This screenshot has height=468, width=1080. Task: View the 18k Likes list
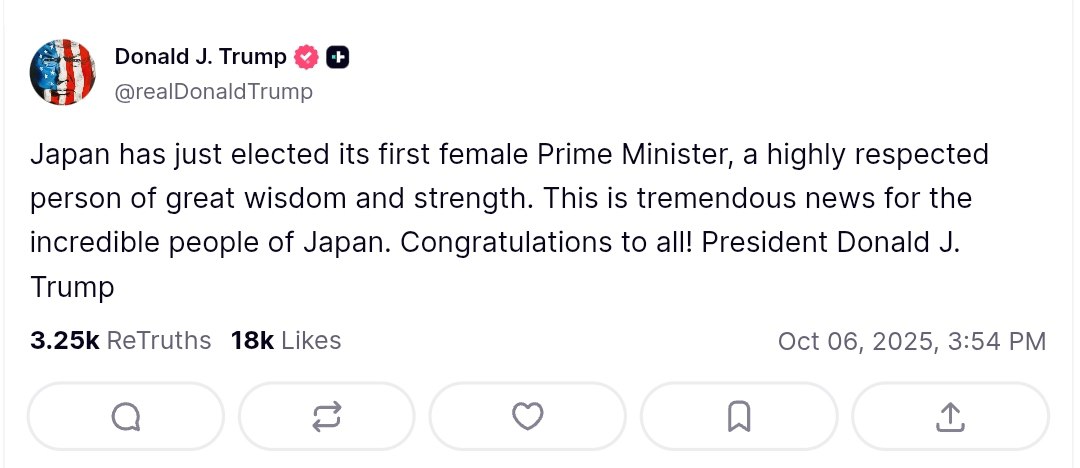[x=286, y=341]
